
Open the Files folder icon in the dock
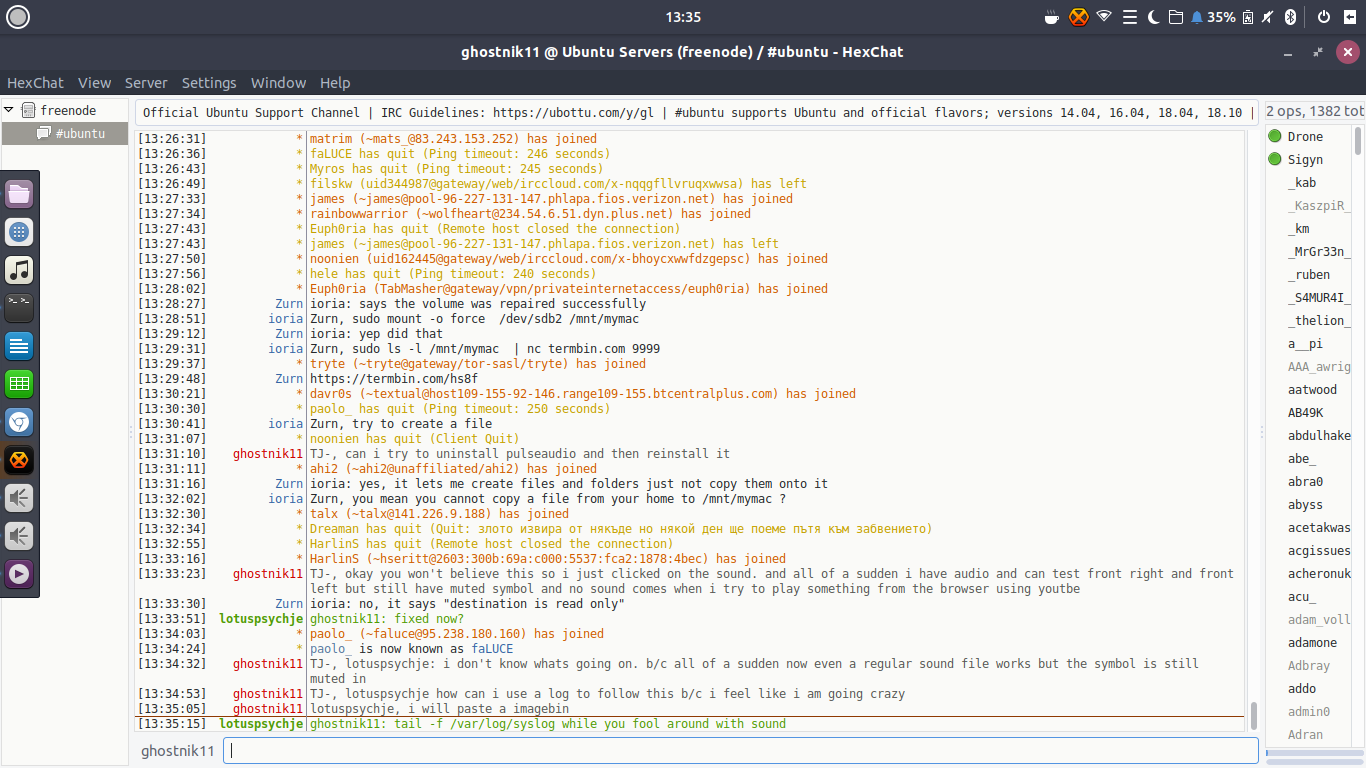(19, 194)
